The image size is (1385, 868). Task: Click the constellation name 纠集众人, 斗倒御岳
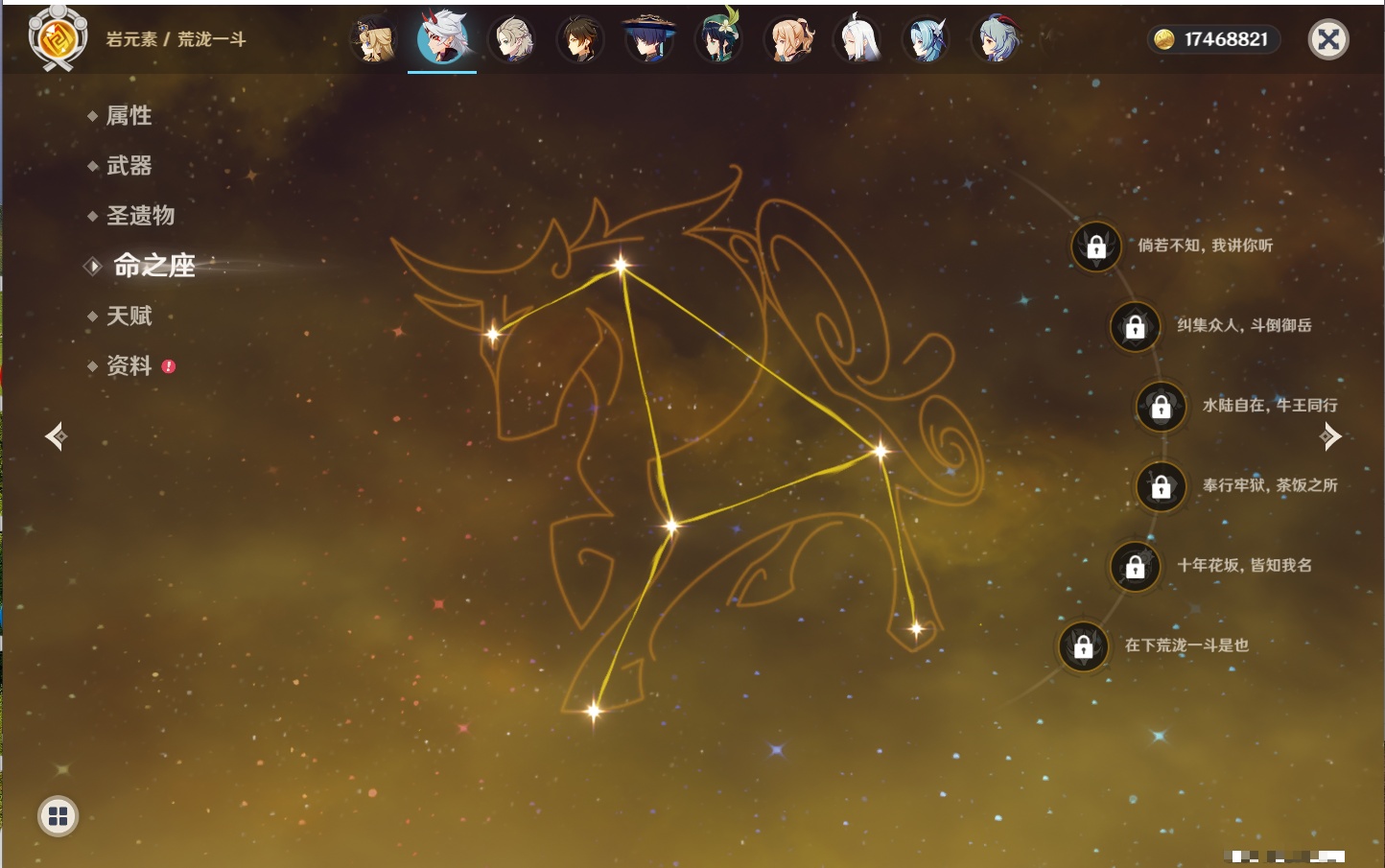(1244, 325)
